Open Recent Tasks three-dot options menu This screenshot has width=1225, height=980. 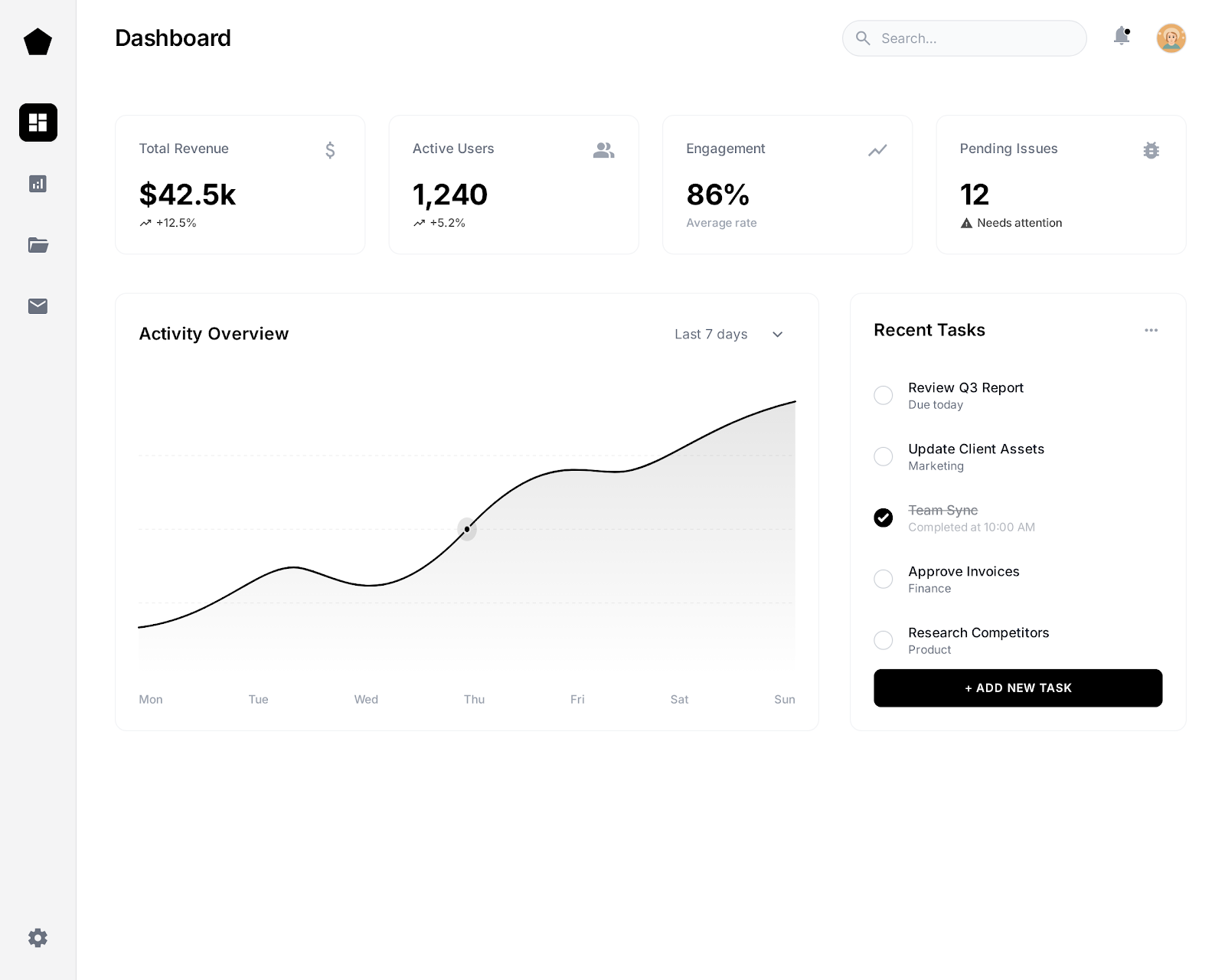pos(1151,330)
